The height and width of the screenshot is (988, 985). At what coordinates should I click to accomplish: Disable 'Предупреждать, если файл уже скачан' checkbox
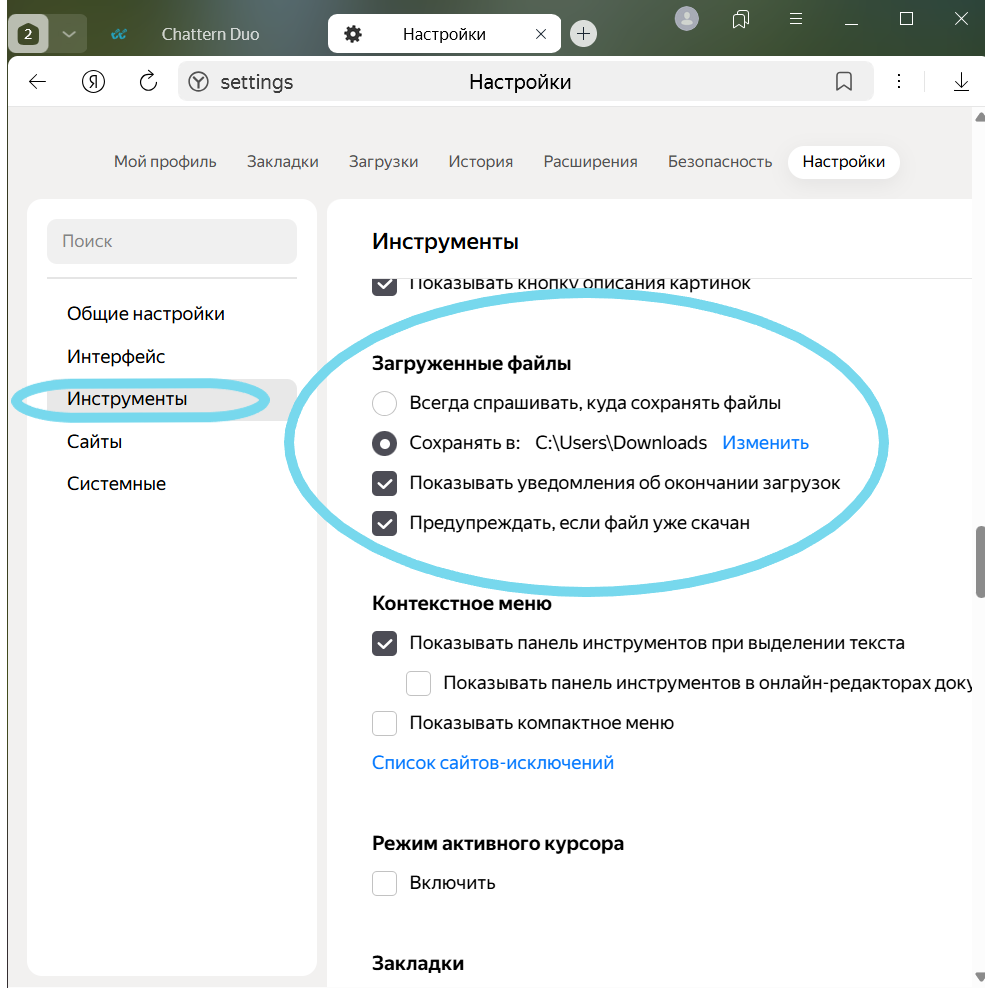pos(385,523)
